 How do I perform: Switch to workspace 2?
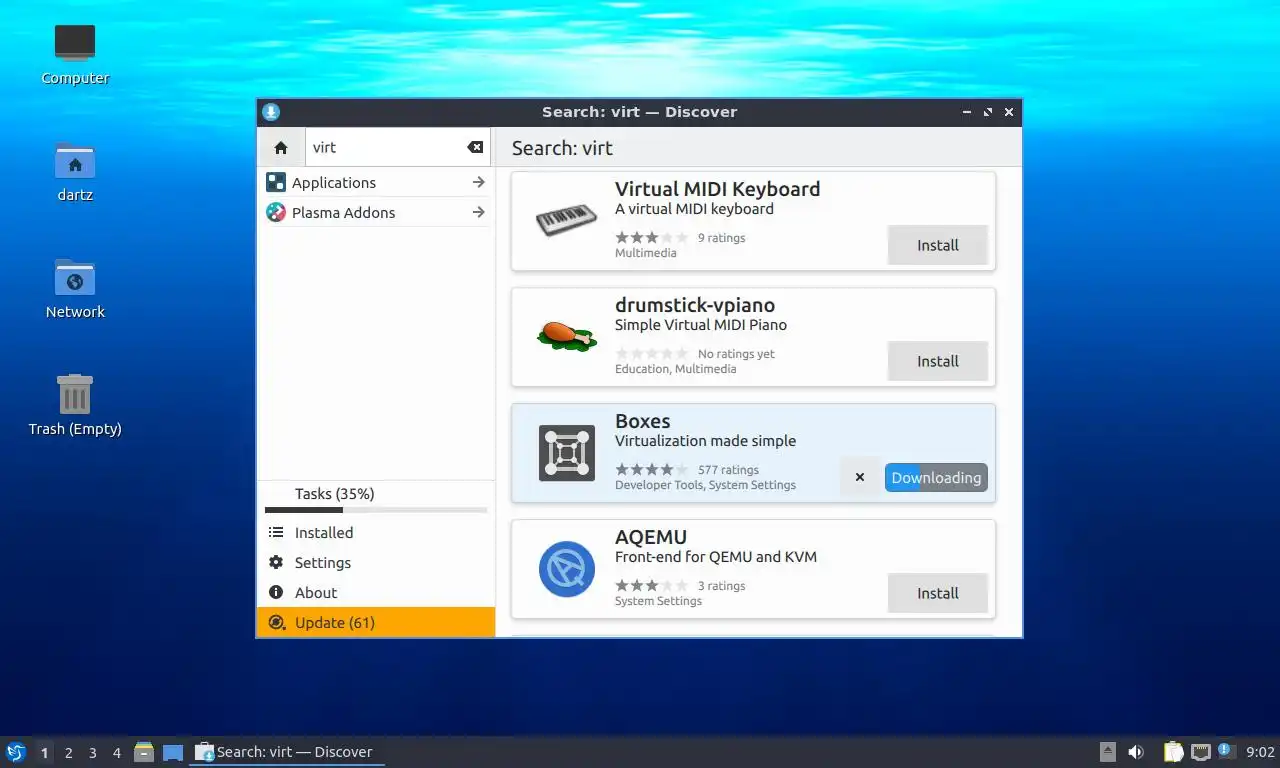[x=68, y=753]
